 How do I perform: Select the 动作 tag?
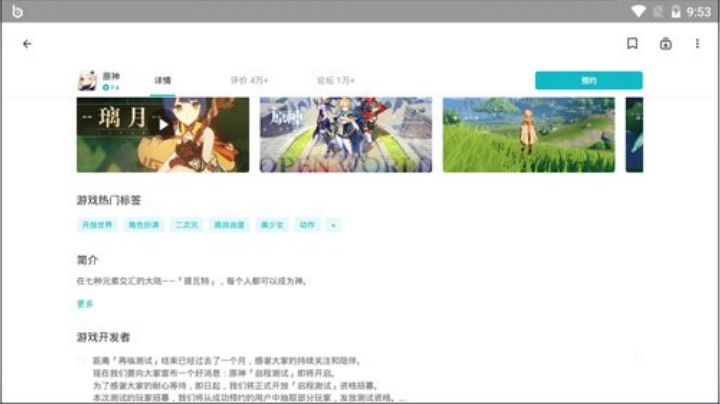tap(307, 224)
